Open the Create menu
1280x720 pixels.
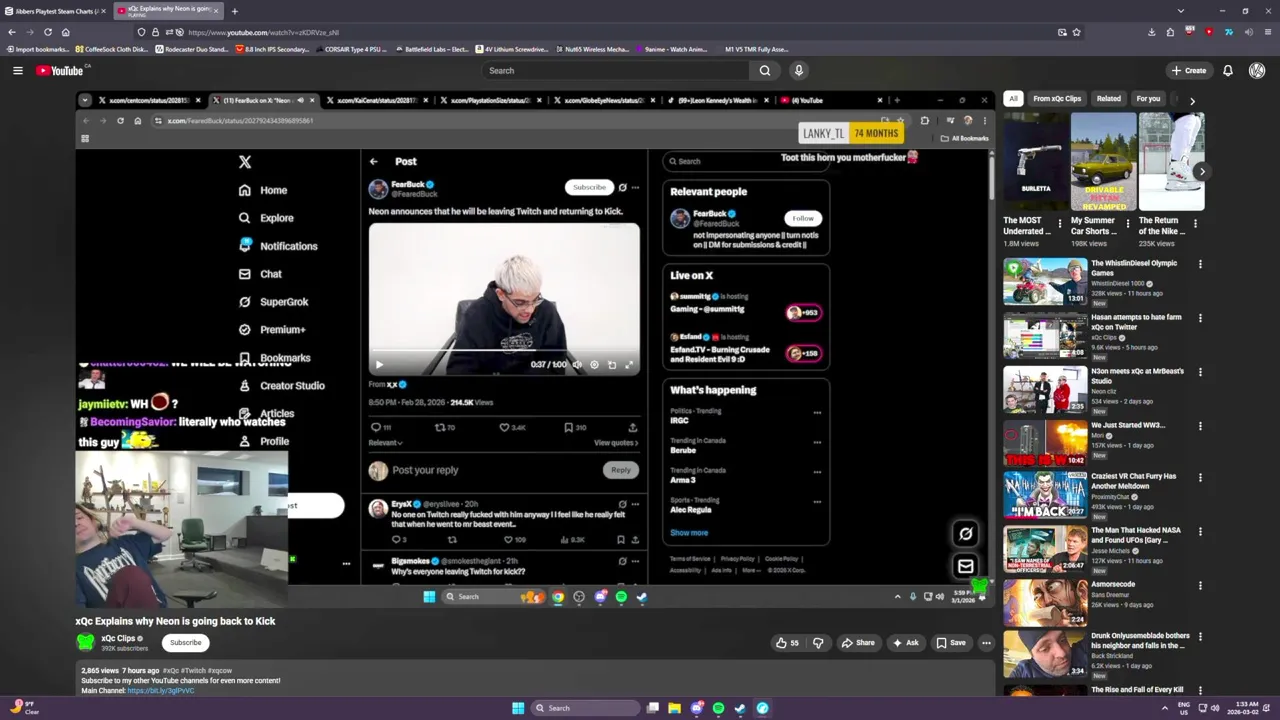coord(1189,70)
